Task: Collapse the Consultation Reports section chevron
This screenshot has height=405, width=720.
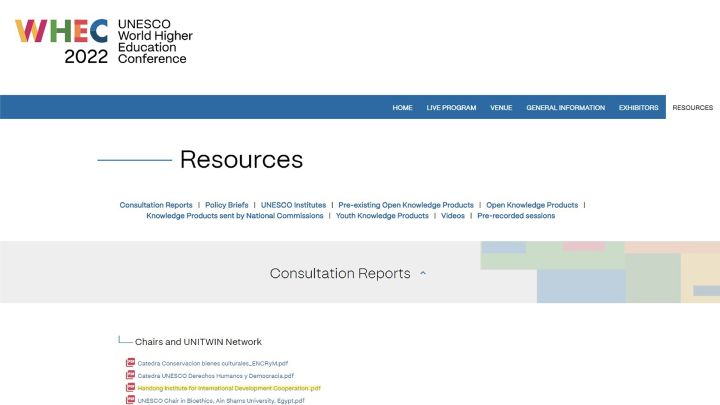Action: [423, 273]
